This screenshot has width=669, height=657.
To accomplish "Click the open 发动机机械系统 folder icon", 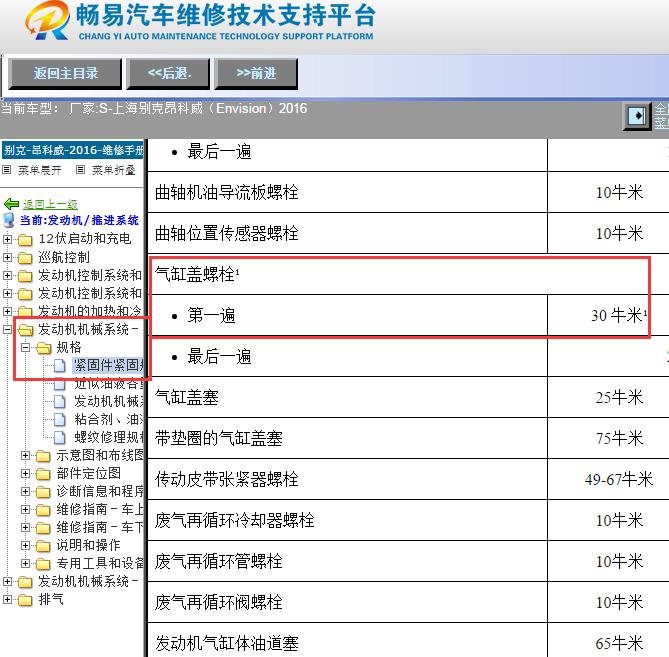I will [x=25, y=330].
